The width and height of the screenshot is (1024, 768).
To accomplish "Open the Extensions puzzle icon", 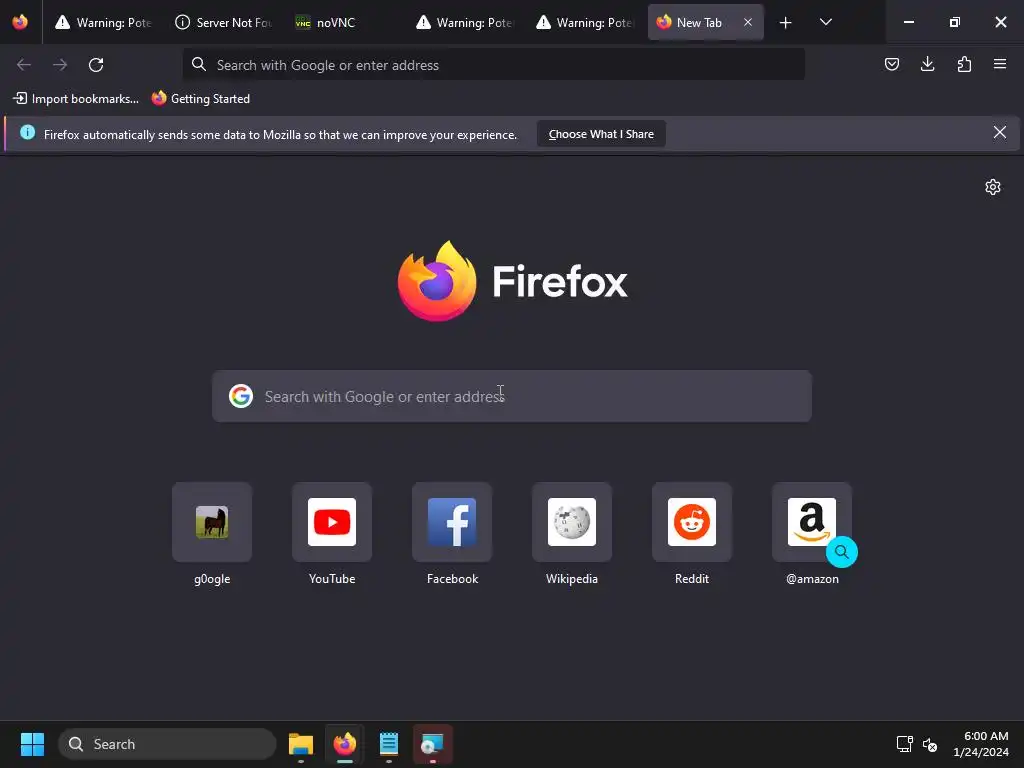I will [x=964, y=64].
